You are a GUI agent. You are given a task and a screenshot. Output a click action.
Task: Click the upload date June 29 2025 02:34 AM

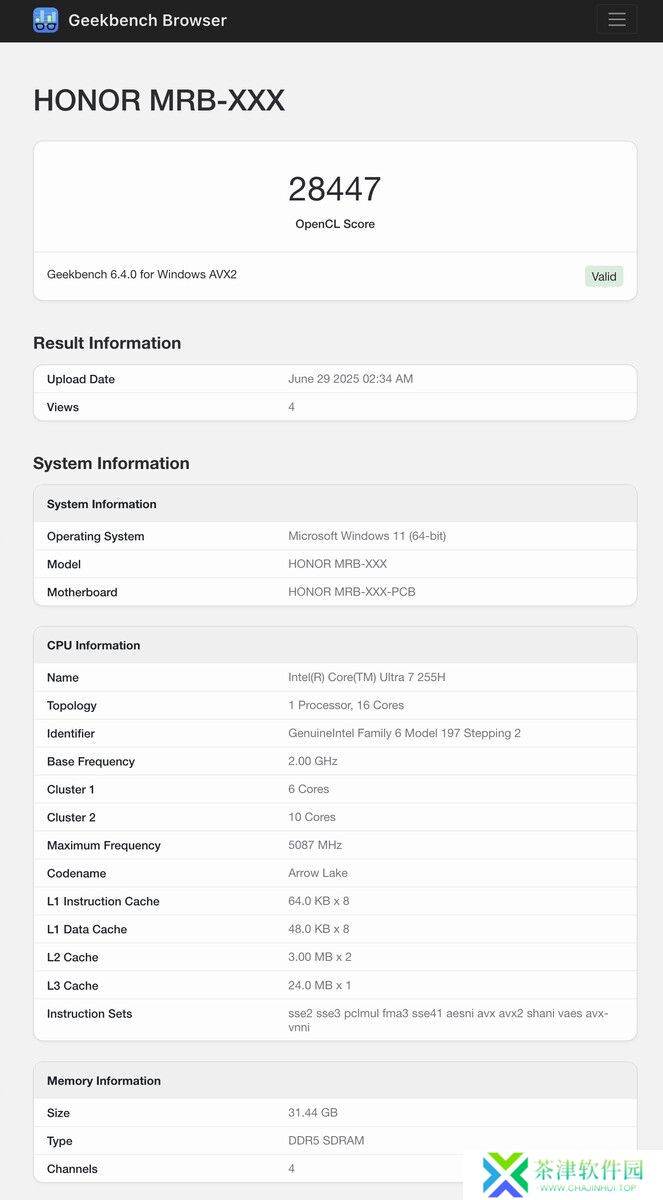coord(351,379)
